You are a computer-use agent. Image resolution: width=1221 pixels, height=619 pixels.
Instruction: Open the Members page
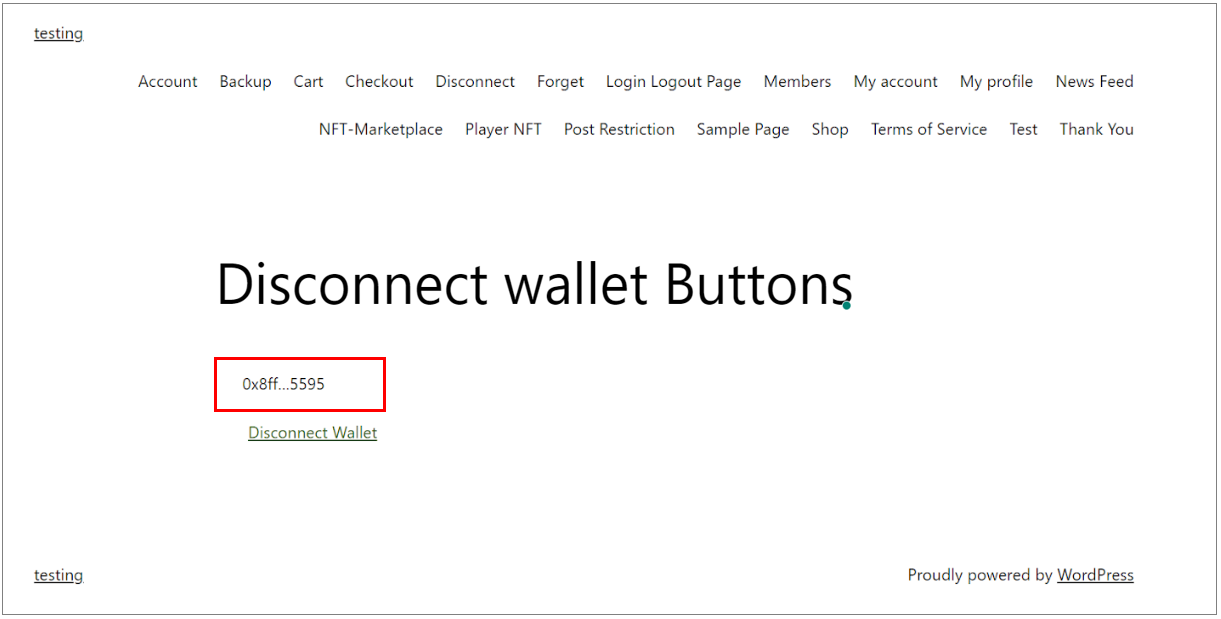pos(797,82)
